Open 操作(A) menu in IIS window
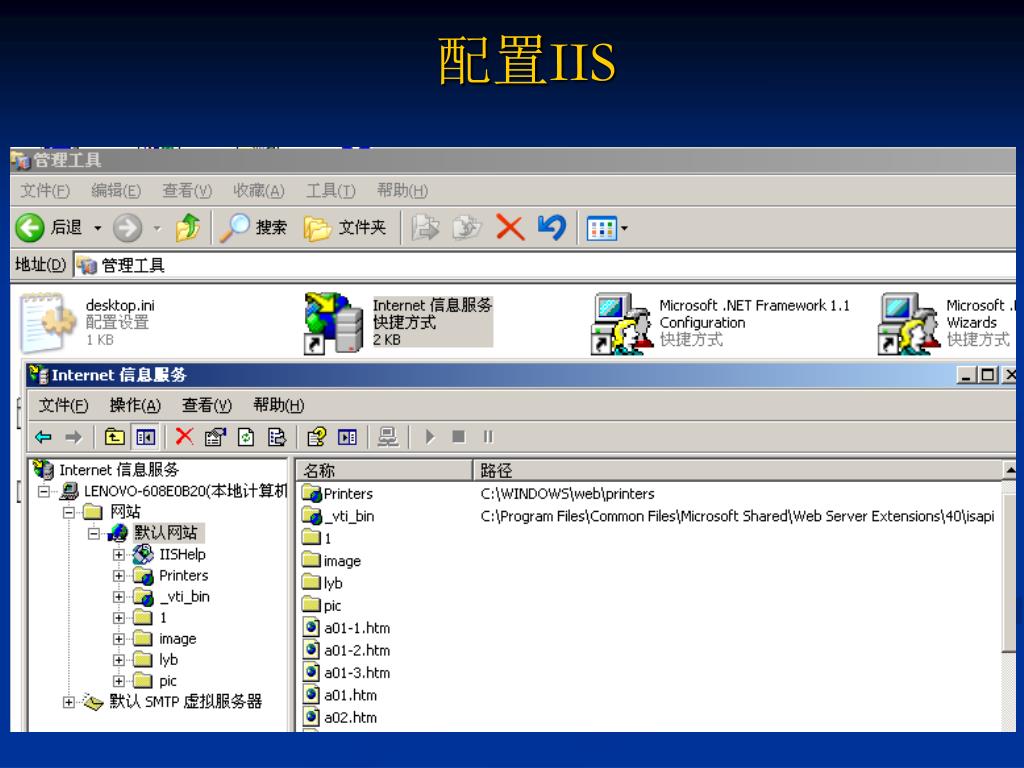1024x768 pixels. point(135,406)
